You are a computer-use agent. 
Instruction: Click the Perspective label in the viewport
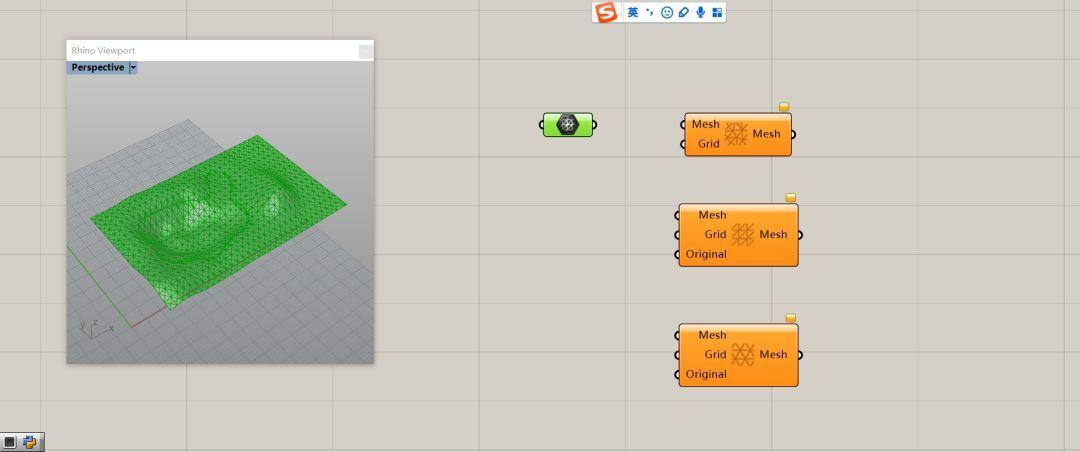point(98,68)
